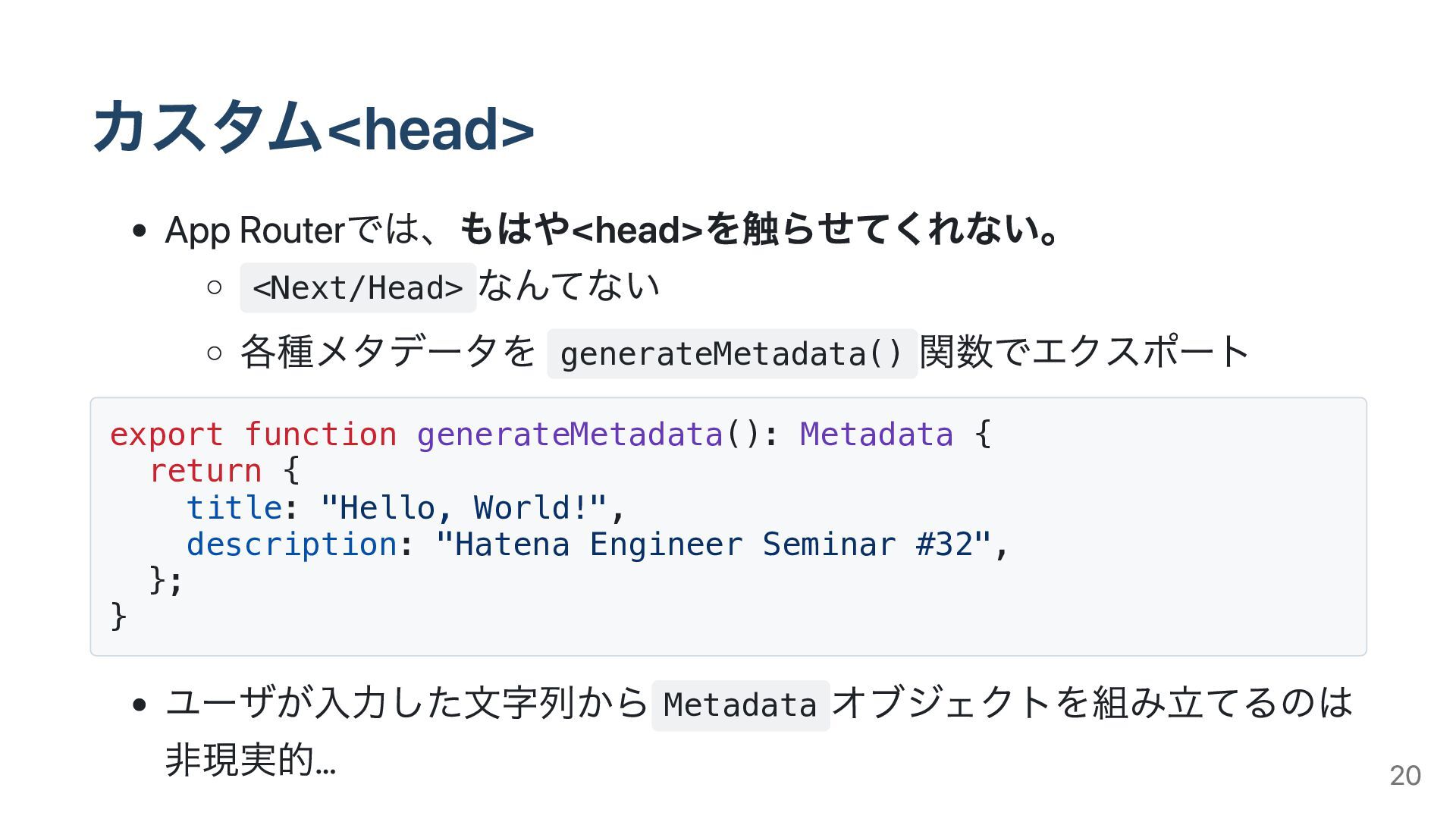Click the purple generateMetadata function name in code
The width and height of the screenshot is (1456, 819).
click(x=570, y=435)
